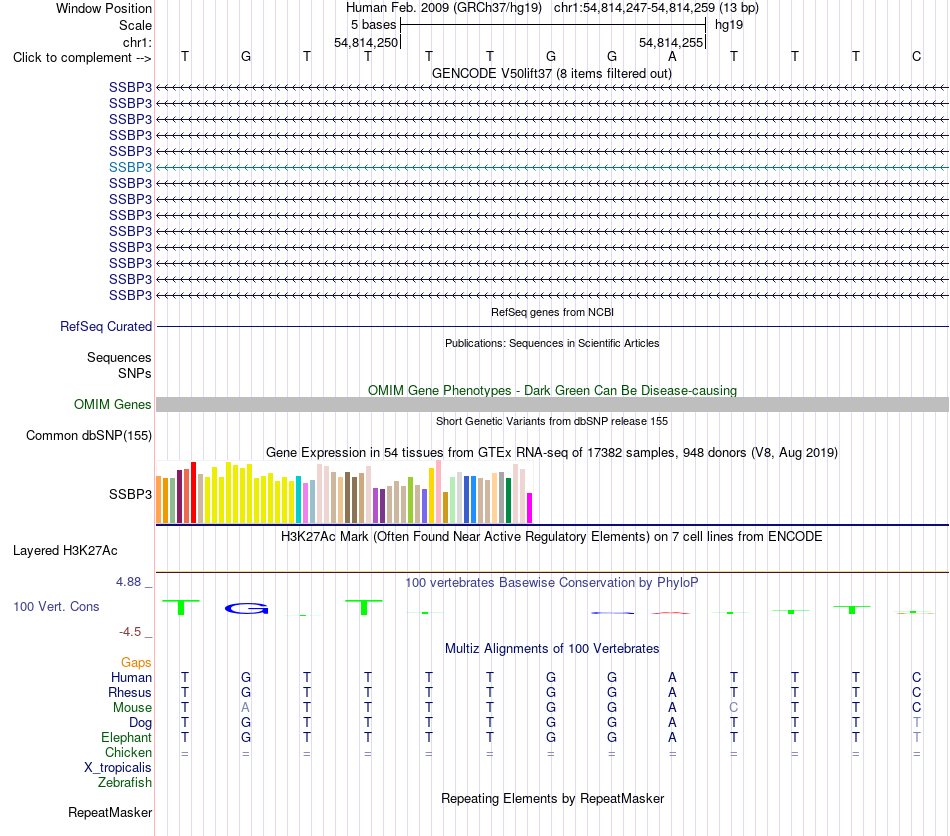Click the RepeatMasker track label
The width and height of the screenshot is (950, 836).
coord(110,812)
